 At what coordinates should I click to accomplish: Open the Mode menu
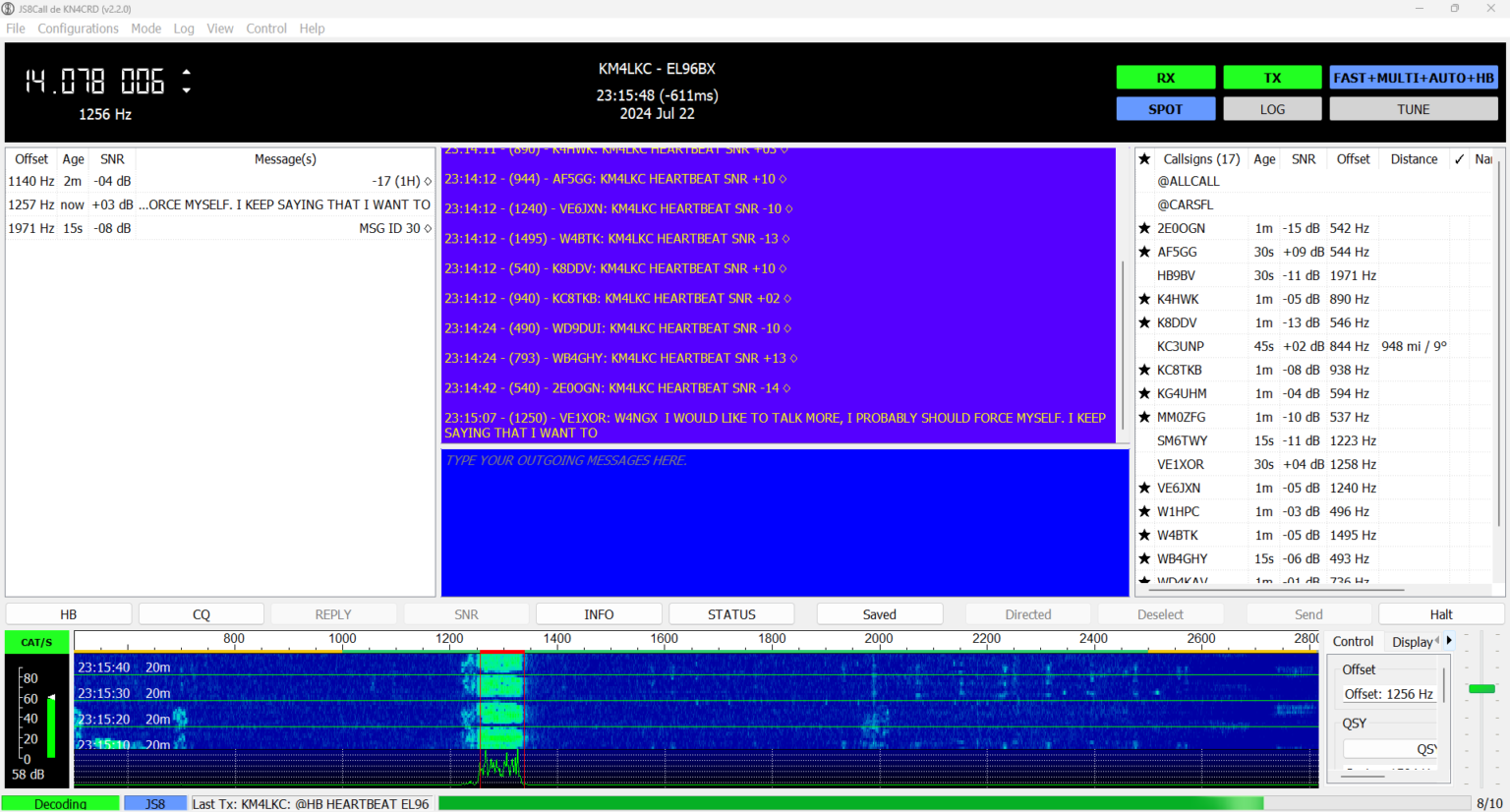tap(146, 29)
